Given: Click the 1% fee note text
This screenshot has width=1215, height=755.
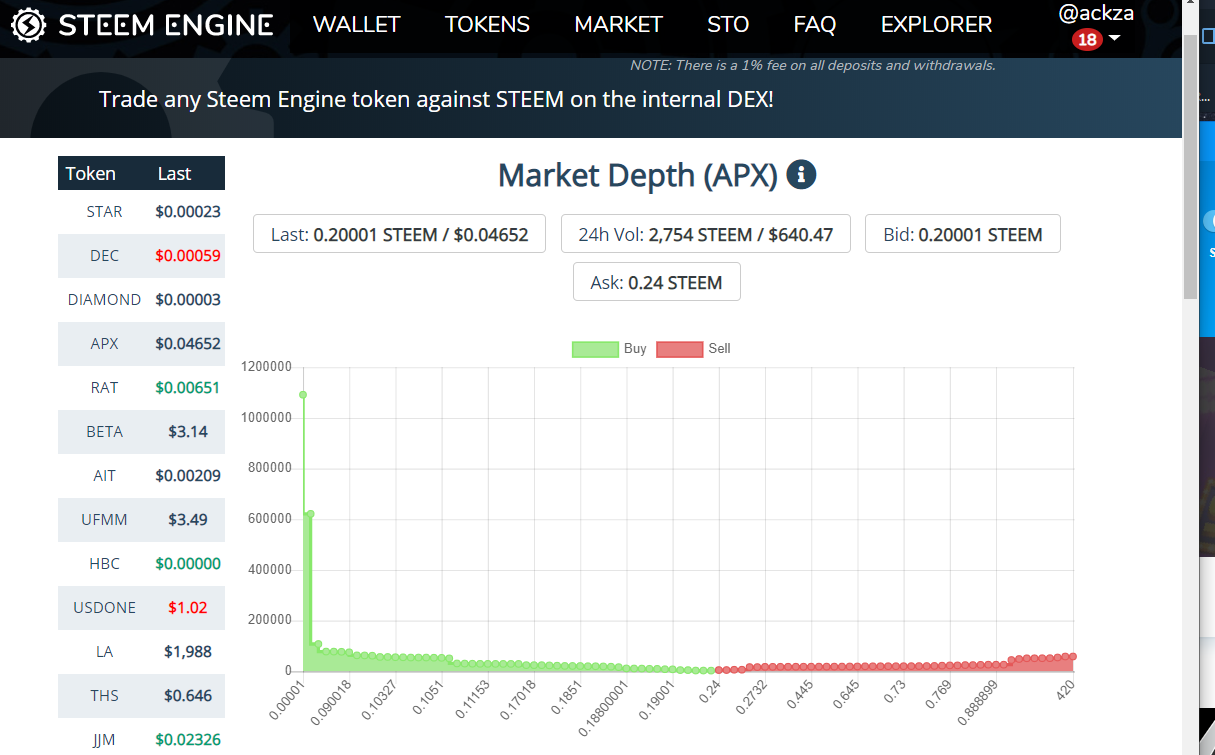Looking at the screenshot, I should coord(813,66).
